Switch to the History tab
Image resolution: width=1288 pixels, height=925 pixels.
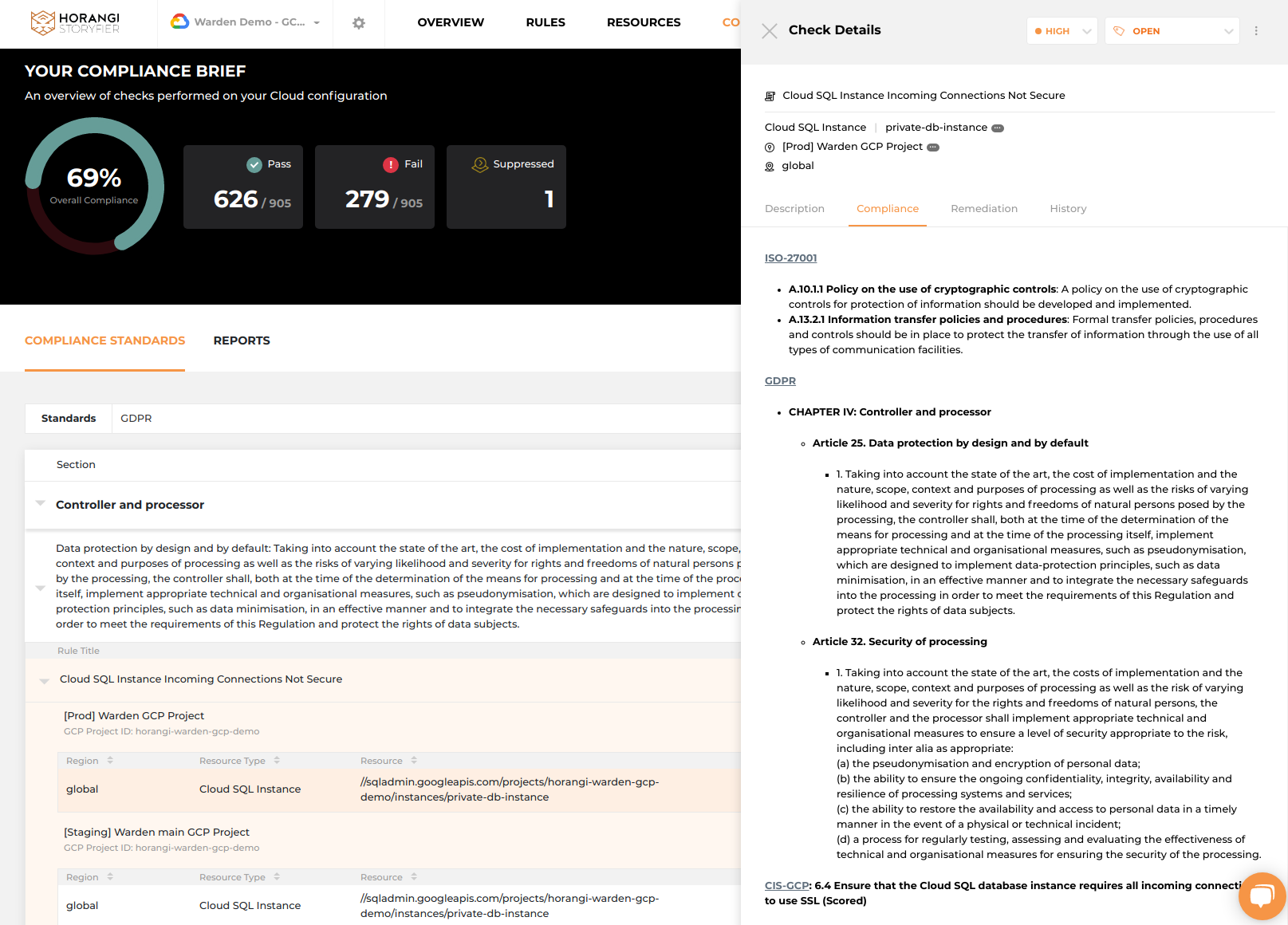pyautogui.click(x=1068, y=209)
